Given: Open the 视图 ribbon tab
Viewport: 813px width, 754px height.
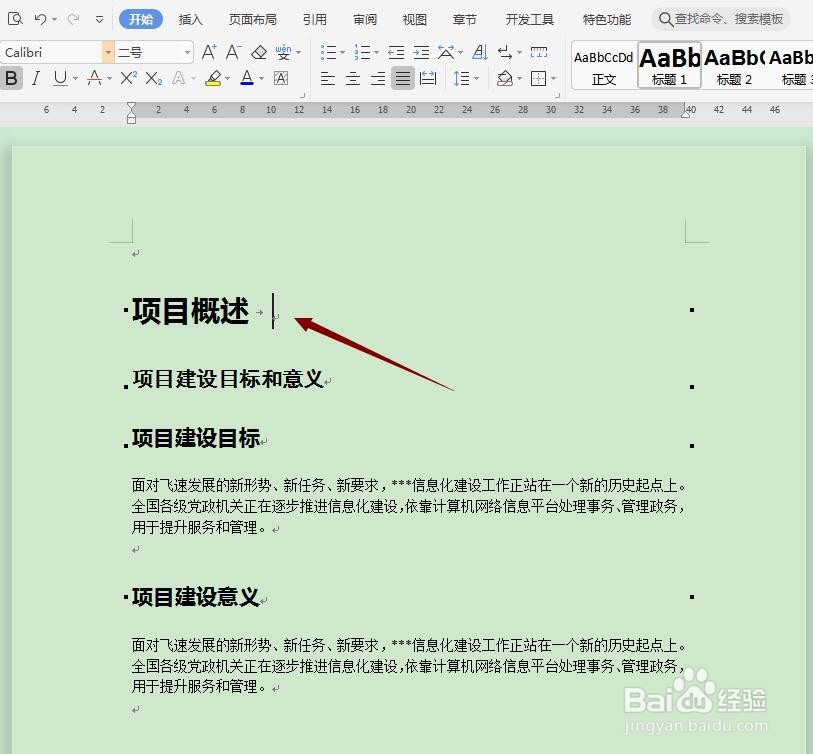Looking at the screenshot, I should 414,18.
